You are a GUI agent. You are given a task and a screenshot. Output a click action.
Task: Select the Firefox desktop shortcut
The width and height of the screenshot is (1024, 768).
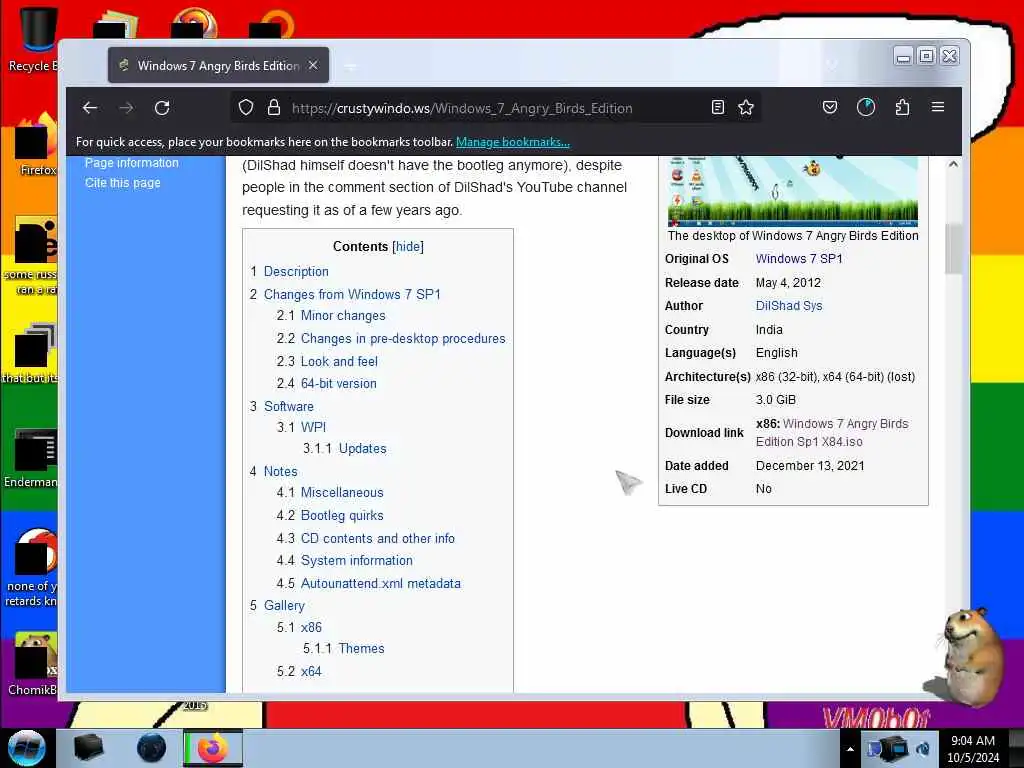pos(34,144)
